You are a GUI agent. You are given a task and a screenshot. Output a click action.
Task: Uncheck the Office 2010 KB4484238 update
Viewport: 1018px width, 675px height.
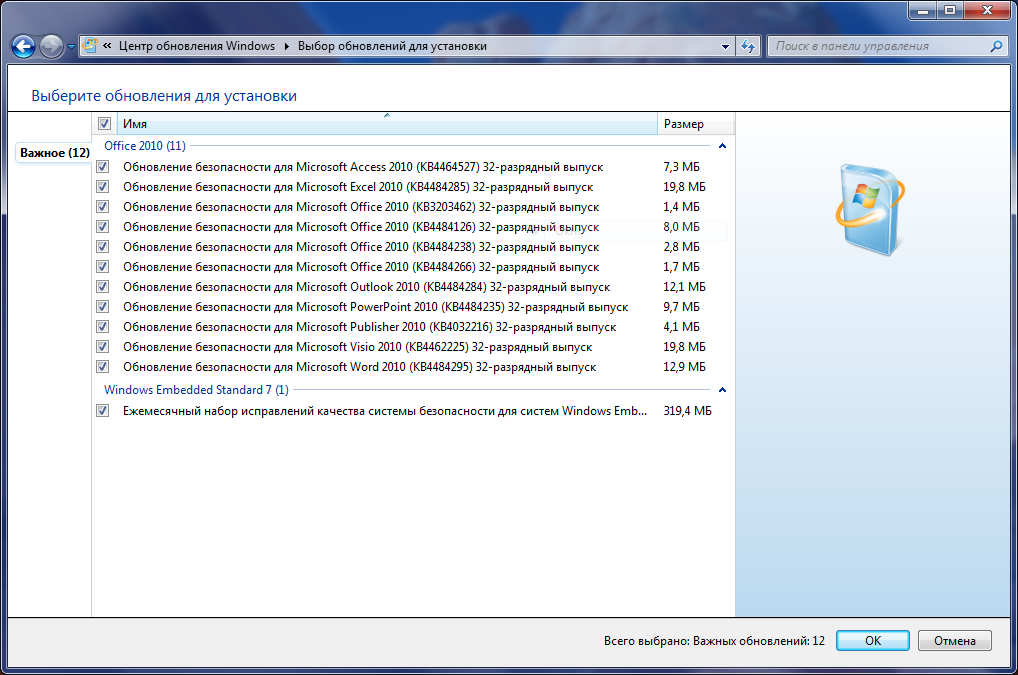click(x=103, y=247)
